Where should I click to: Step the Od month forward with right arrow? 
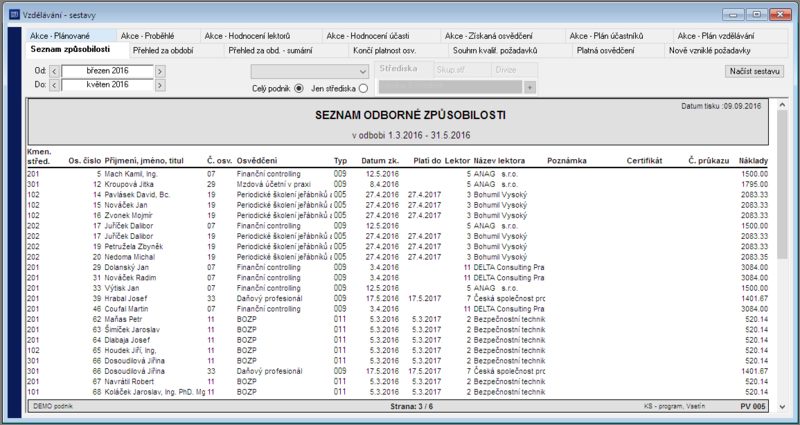(160, 71)
